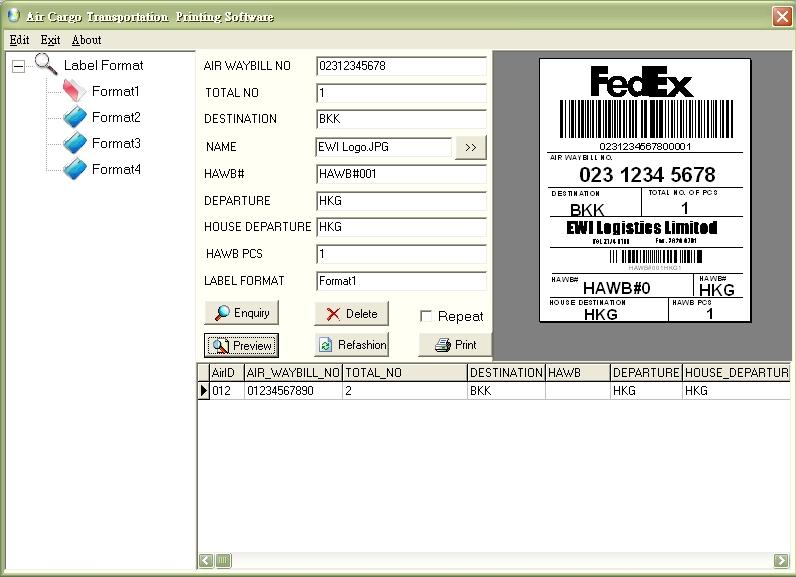Open the Edit menu
This screenshot has width=796, height=577.
click(x=19, y=40)
